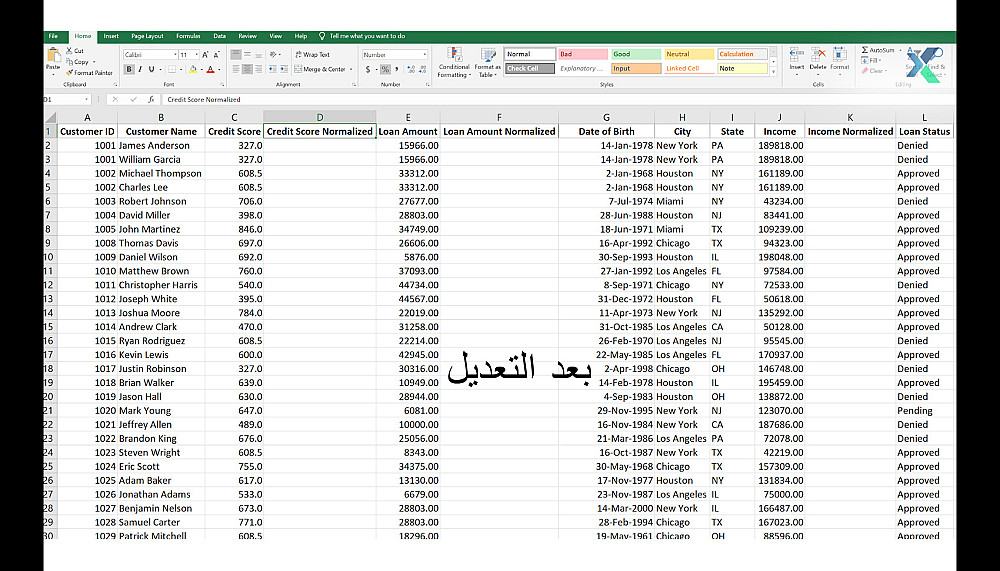Click the Decrease Decimal icon
This screenshot has height=571, width=1000.
click(x=423, y=69)
